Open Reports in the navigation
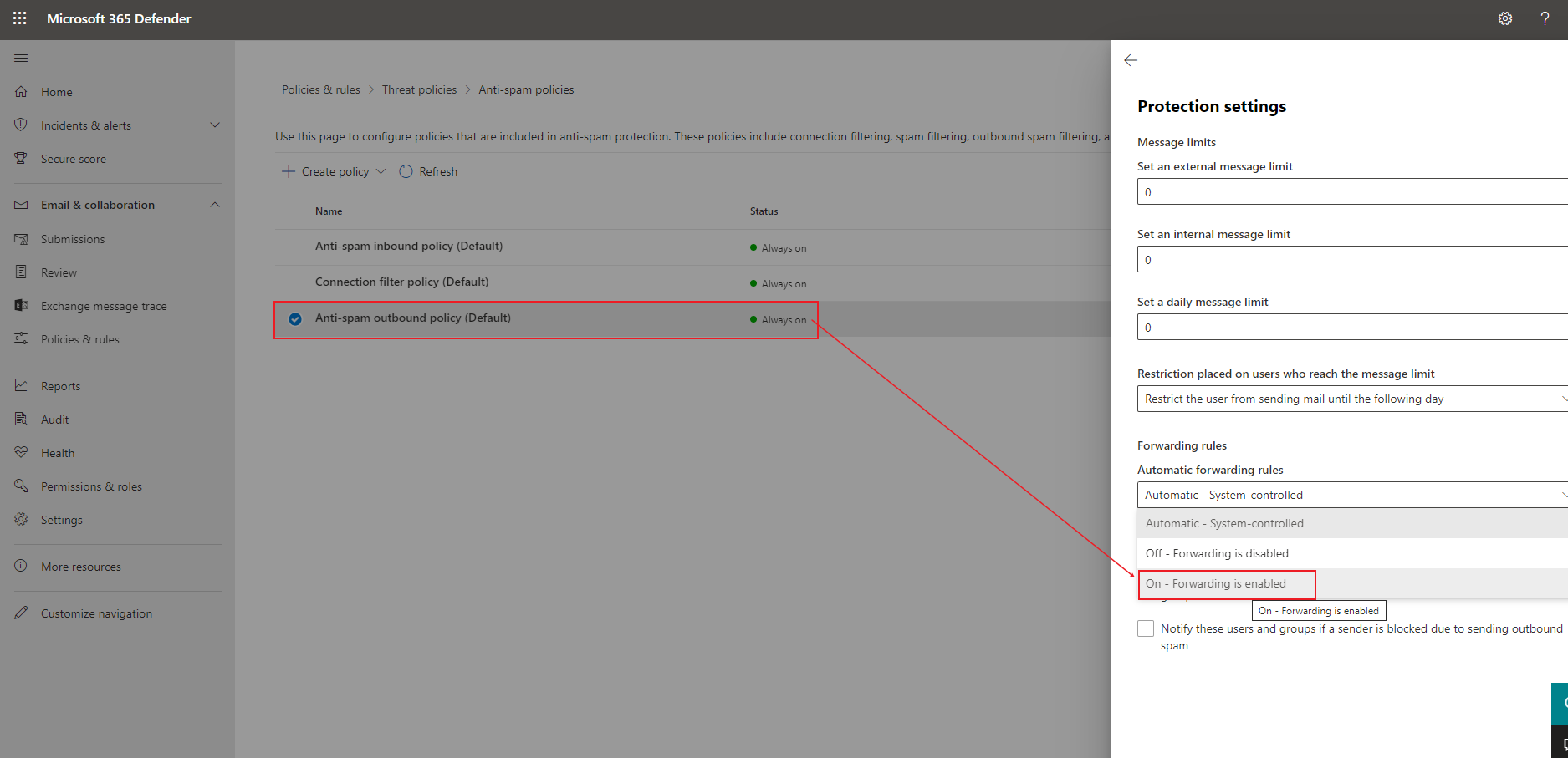The image size is (1568, 758). 61,386
